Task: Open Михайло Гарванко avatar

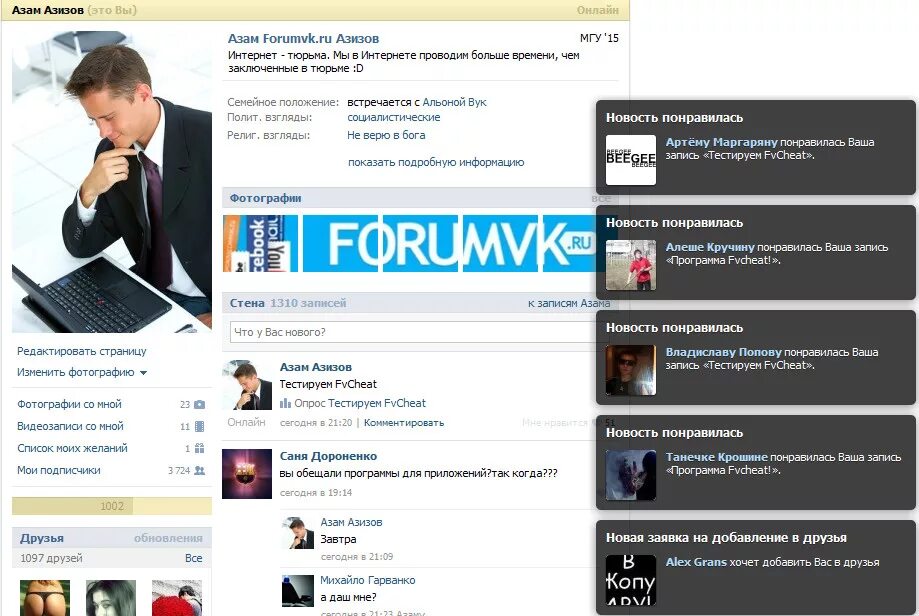Action: pyautogui.click(x=298, y=590)
